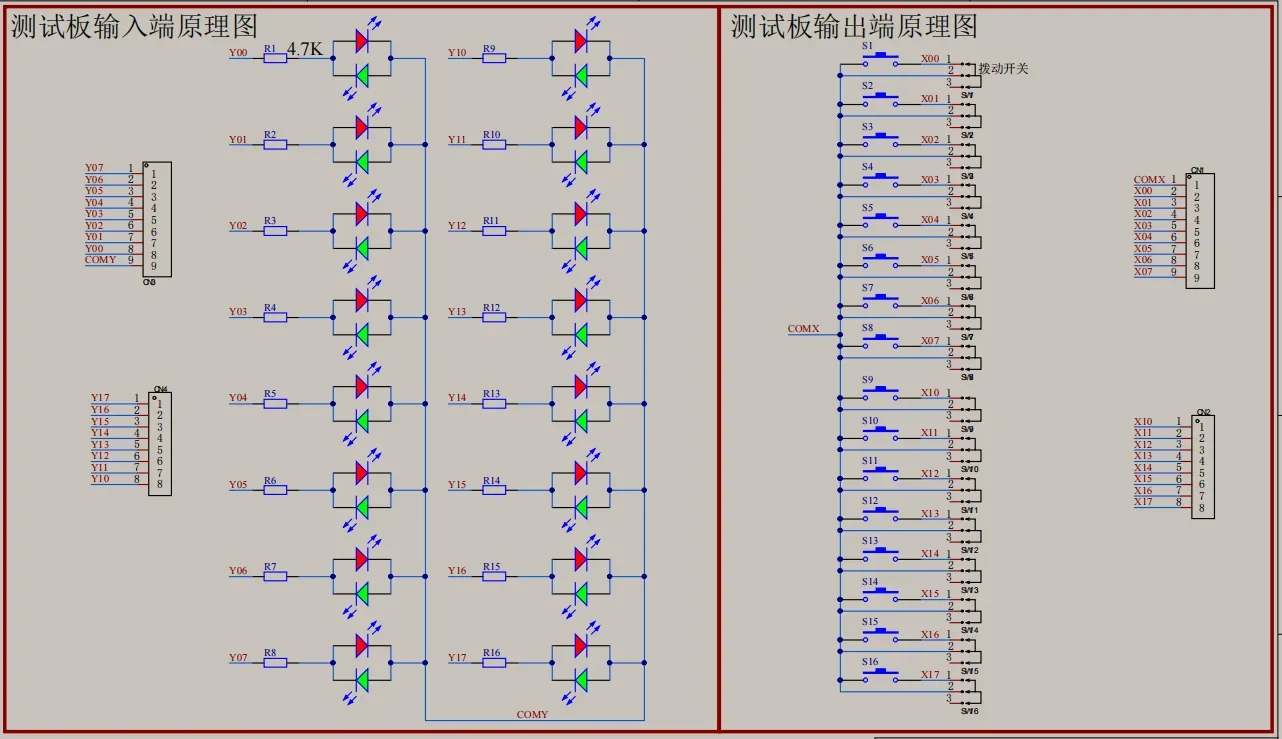Select the 9-pin connector with the COMY pin

(x=157, y=219)
